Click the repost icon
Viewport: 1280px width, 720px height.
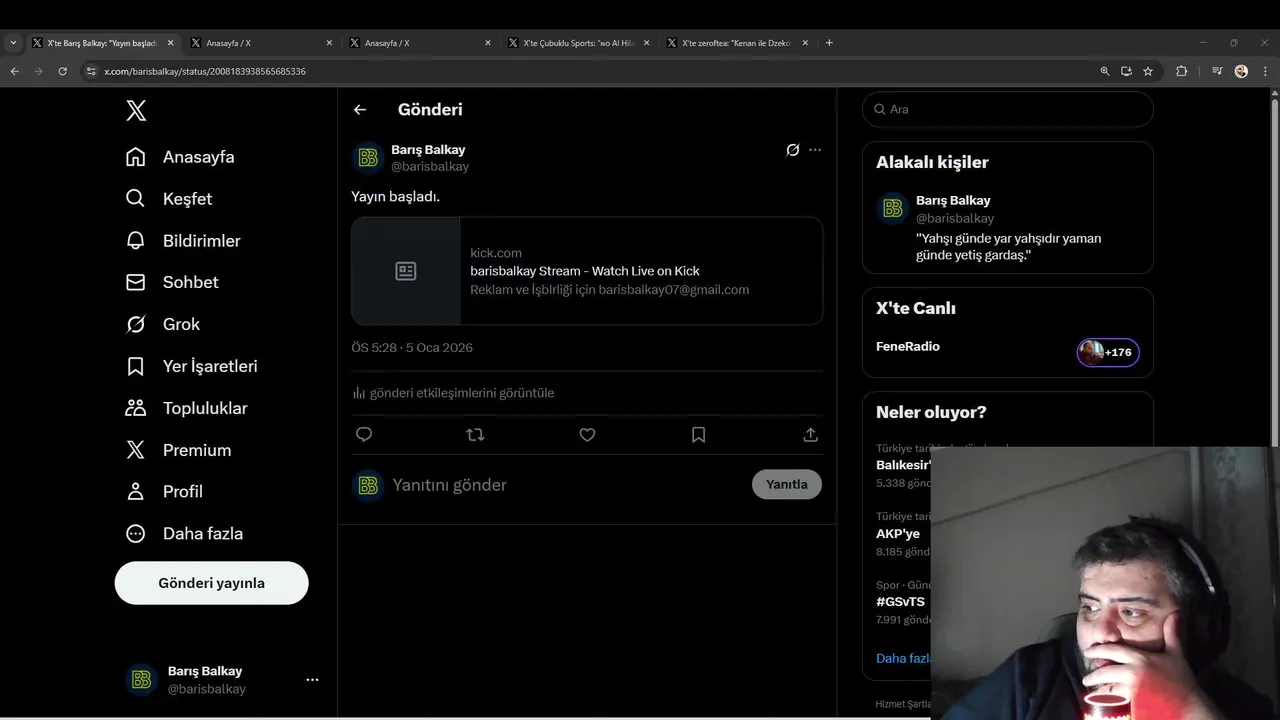[x=475, y=434]
